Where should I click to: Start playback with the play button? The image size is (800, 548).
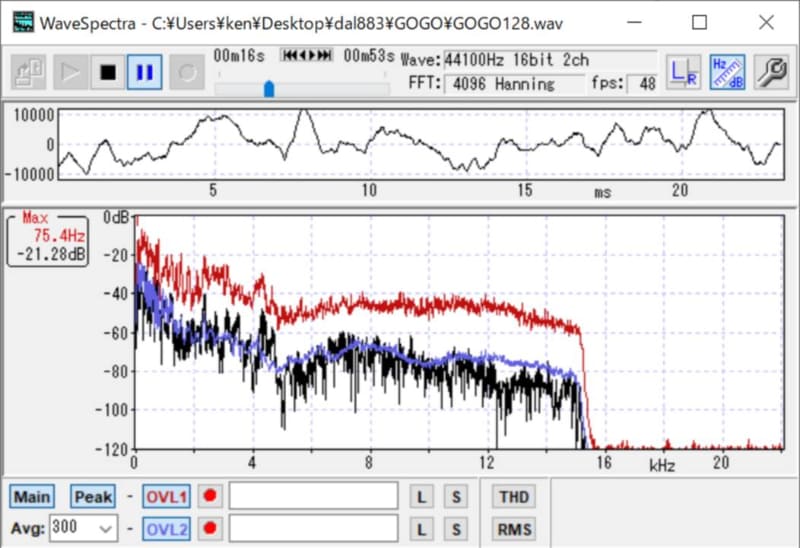point(70,72)
